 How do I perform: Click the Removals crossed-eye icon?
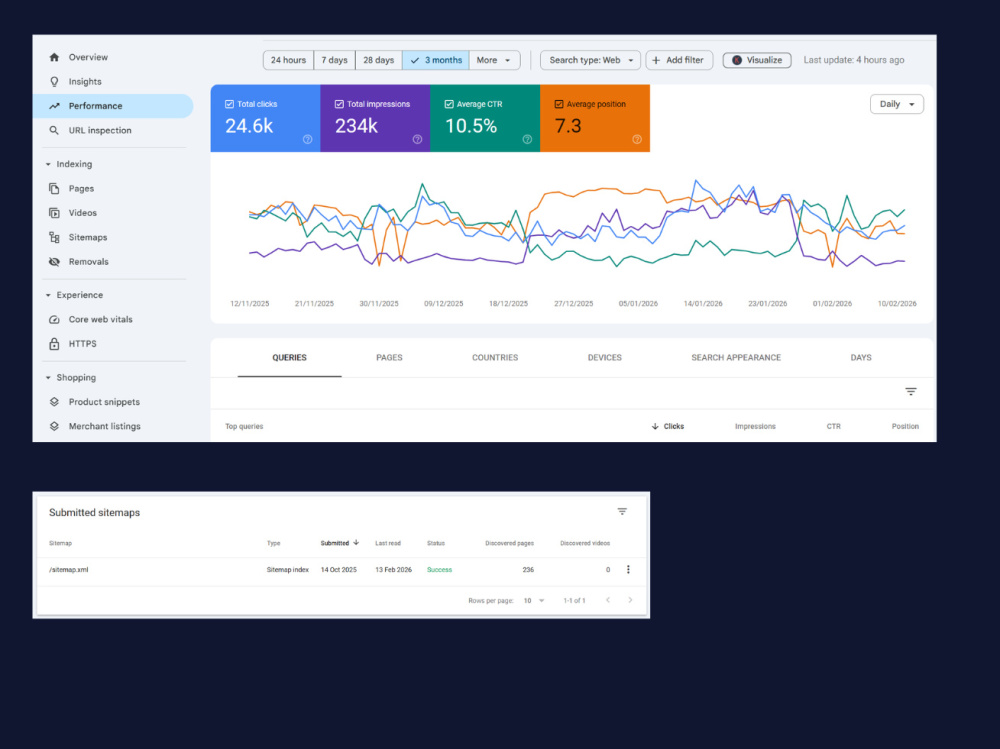[x=54, y=262]
